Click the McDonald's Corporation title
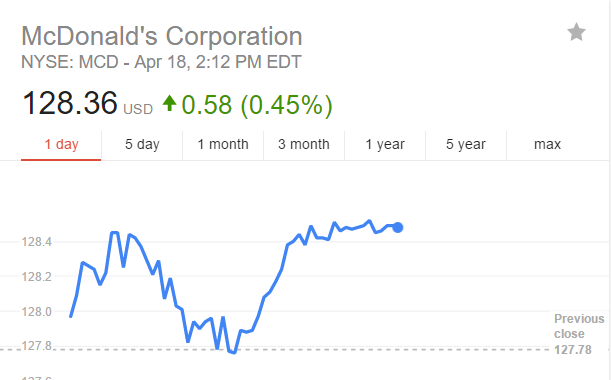The width and height of the screenshot is (611, 380). tap(162, 36)
